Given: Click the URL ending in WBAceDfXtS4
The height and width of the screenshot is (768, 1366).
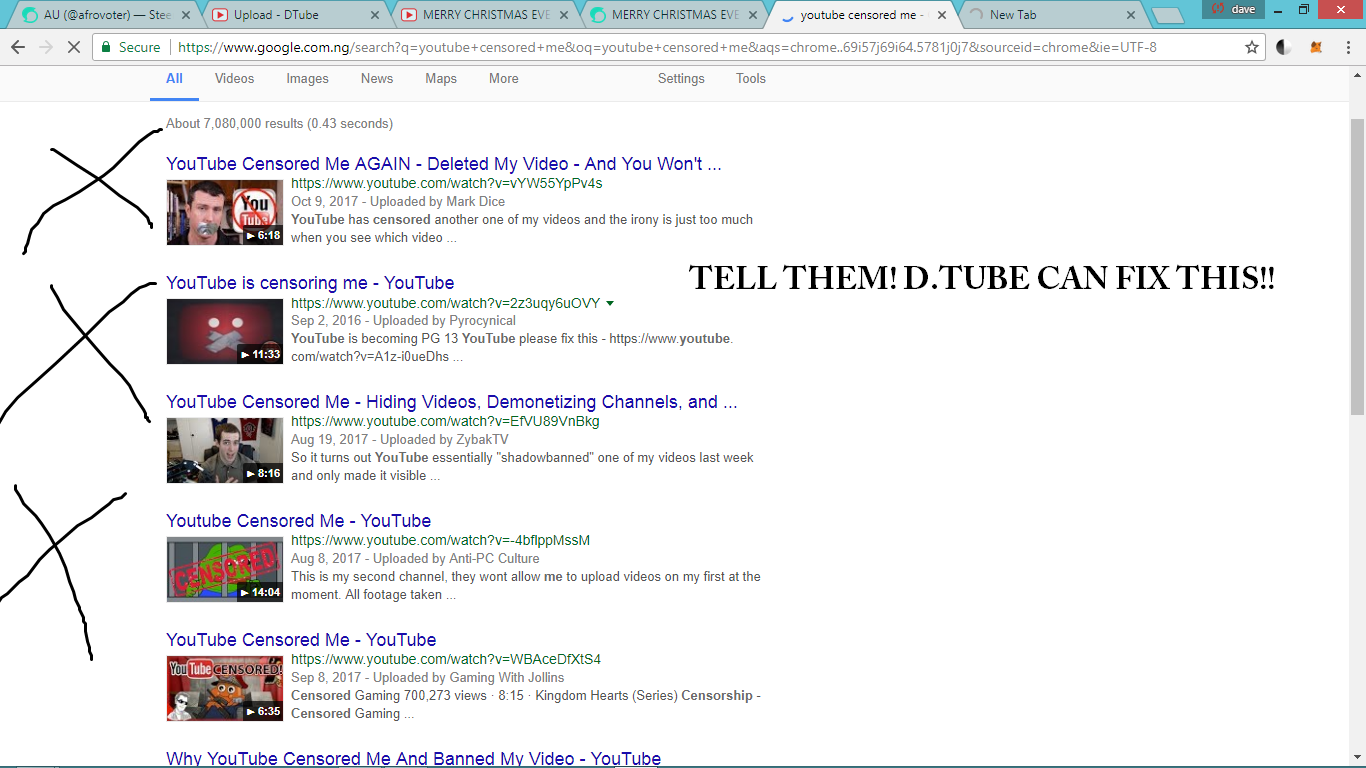Looking at the screenshot, I should coord(446,660).
